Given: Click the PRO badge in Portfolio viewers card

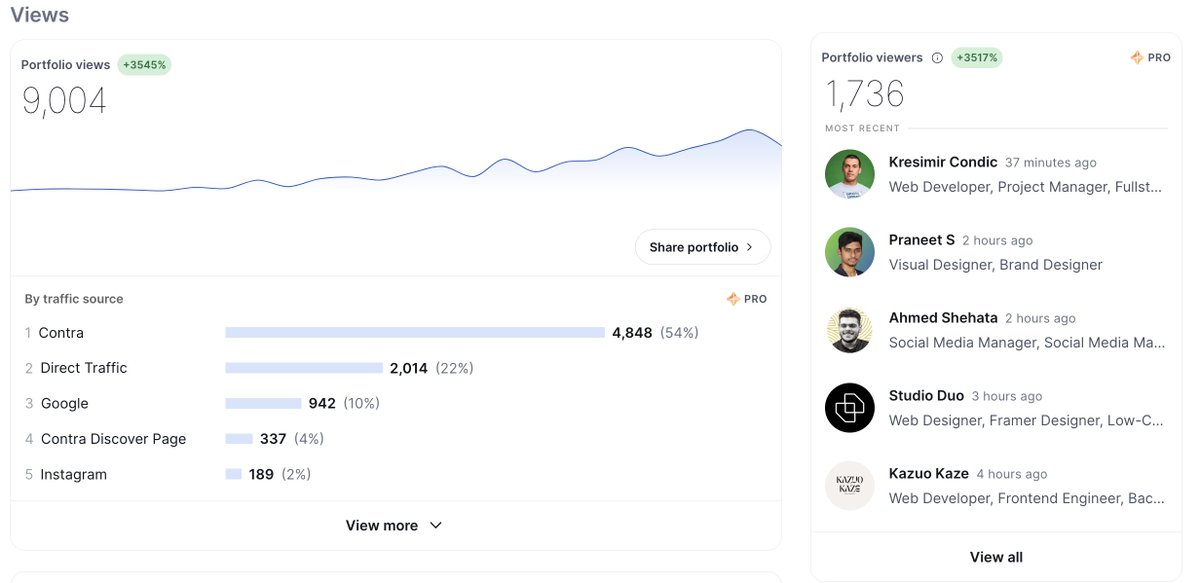Looking at the screenshot, I should [1150, 58].
